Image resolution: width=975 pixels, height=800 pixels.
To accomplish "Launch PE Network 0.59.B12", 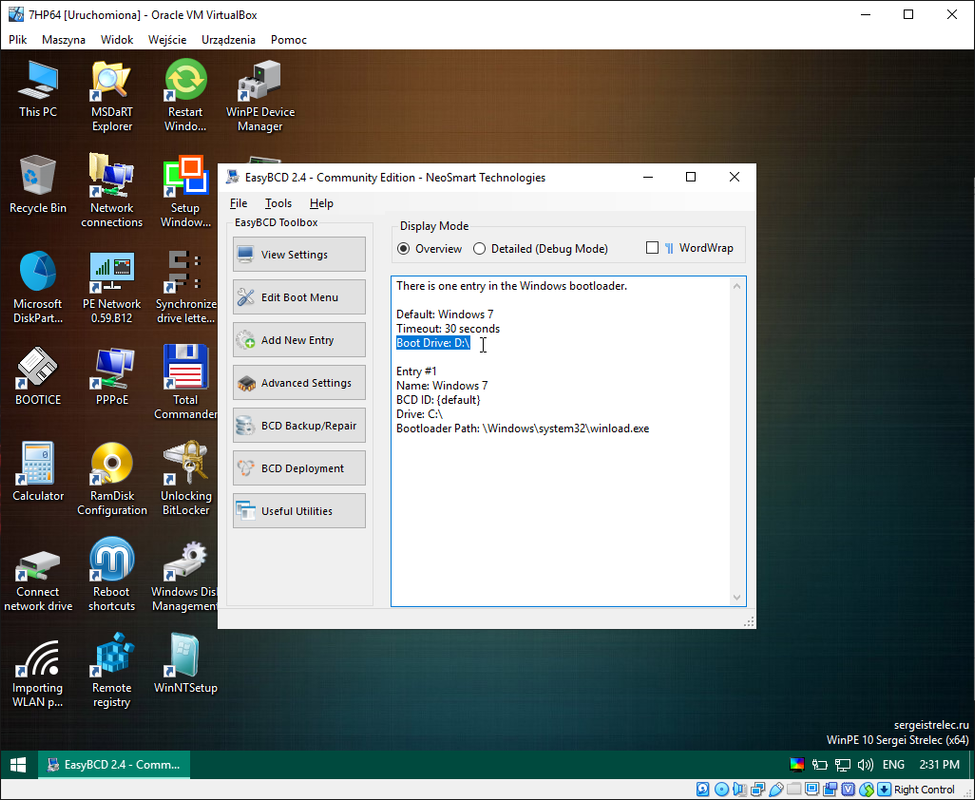I will [112, 287].
